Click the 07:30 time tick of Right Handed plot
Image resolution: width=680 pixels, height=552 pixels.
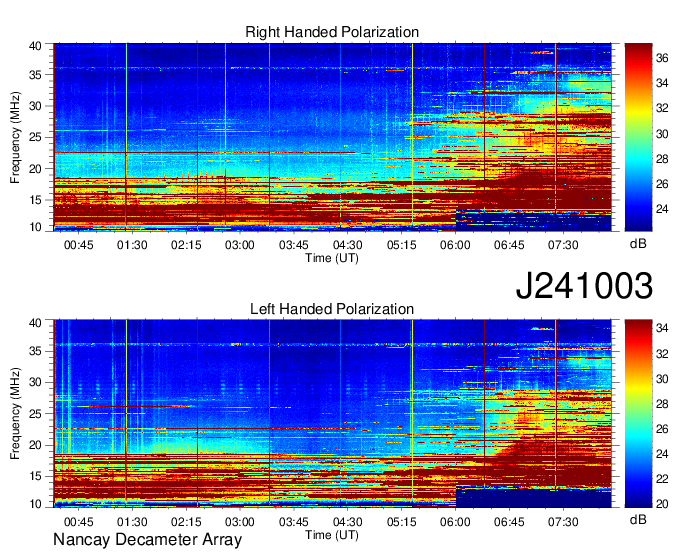(x=563, y=245)
